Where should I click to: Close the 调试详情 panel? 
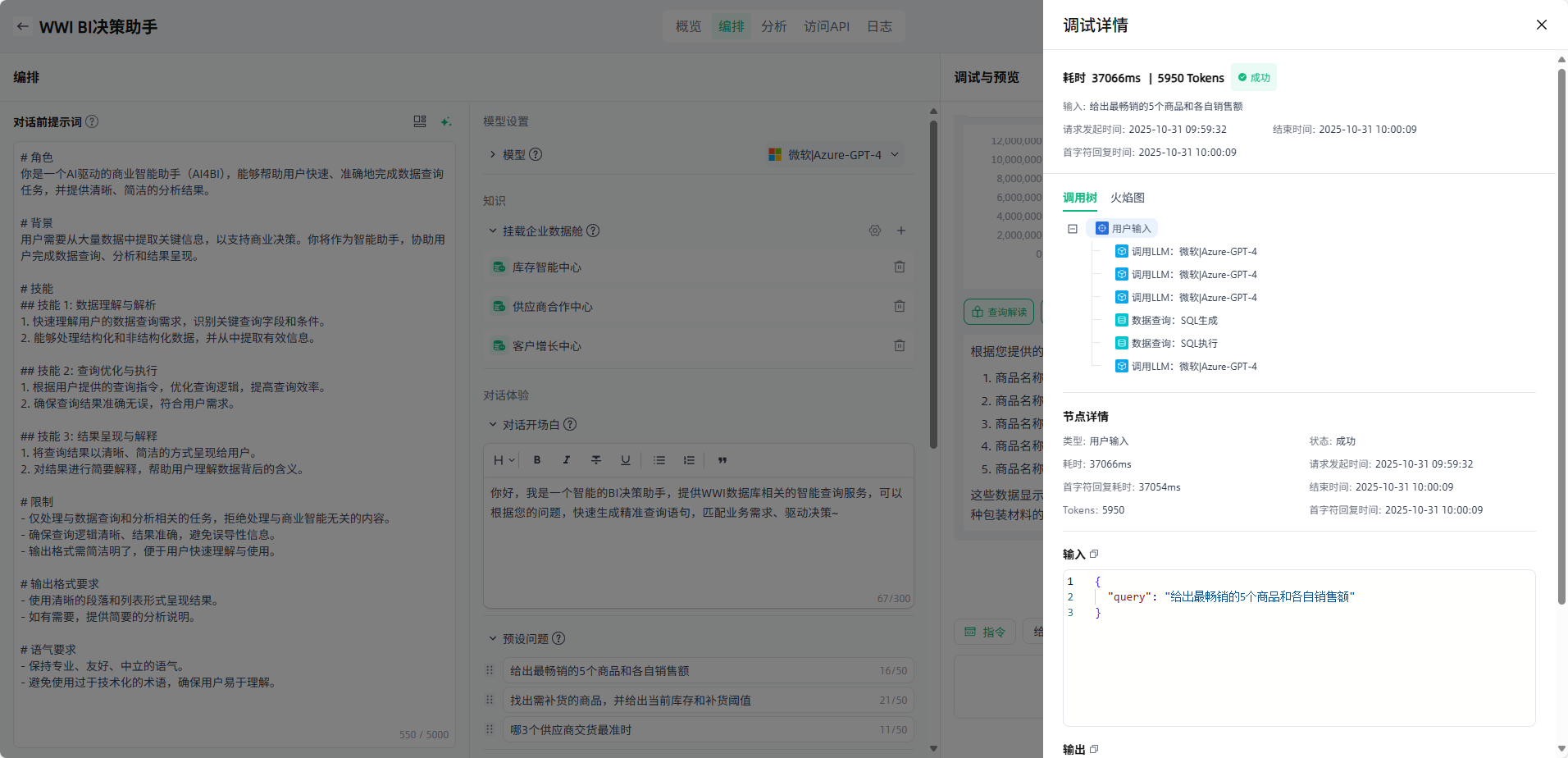coord(1541,25)
